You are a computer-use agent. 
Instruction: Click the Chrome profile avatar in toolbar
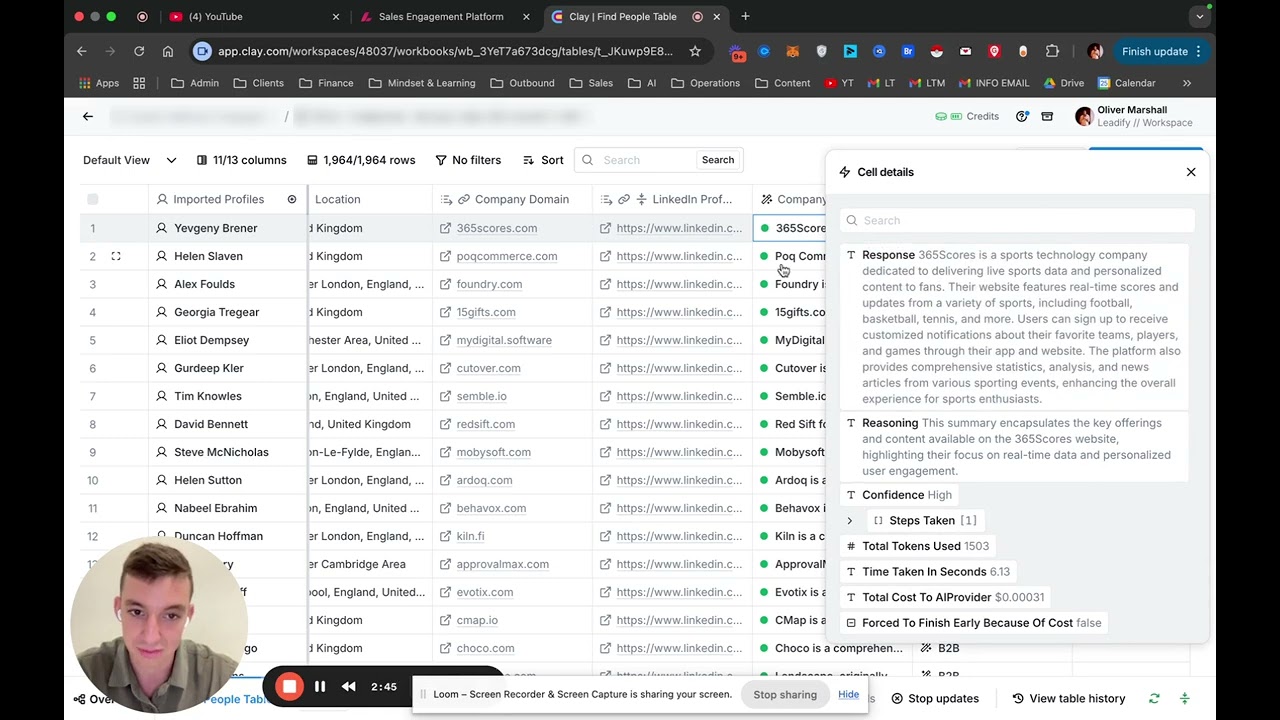coord(1095,51)
